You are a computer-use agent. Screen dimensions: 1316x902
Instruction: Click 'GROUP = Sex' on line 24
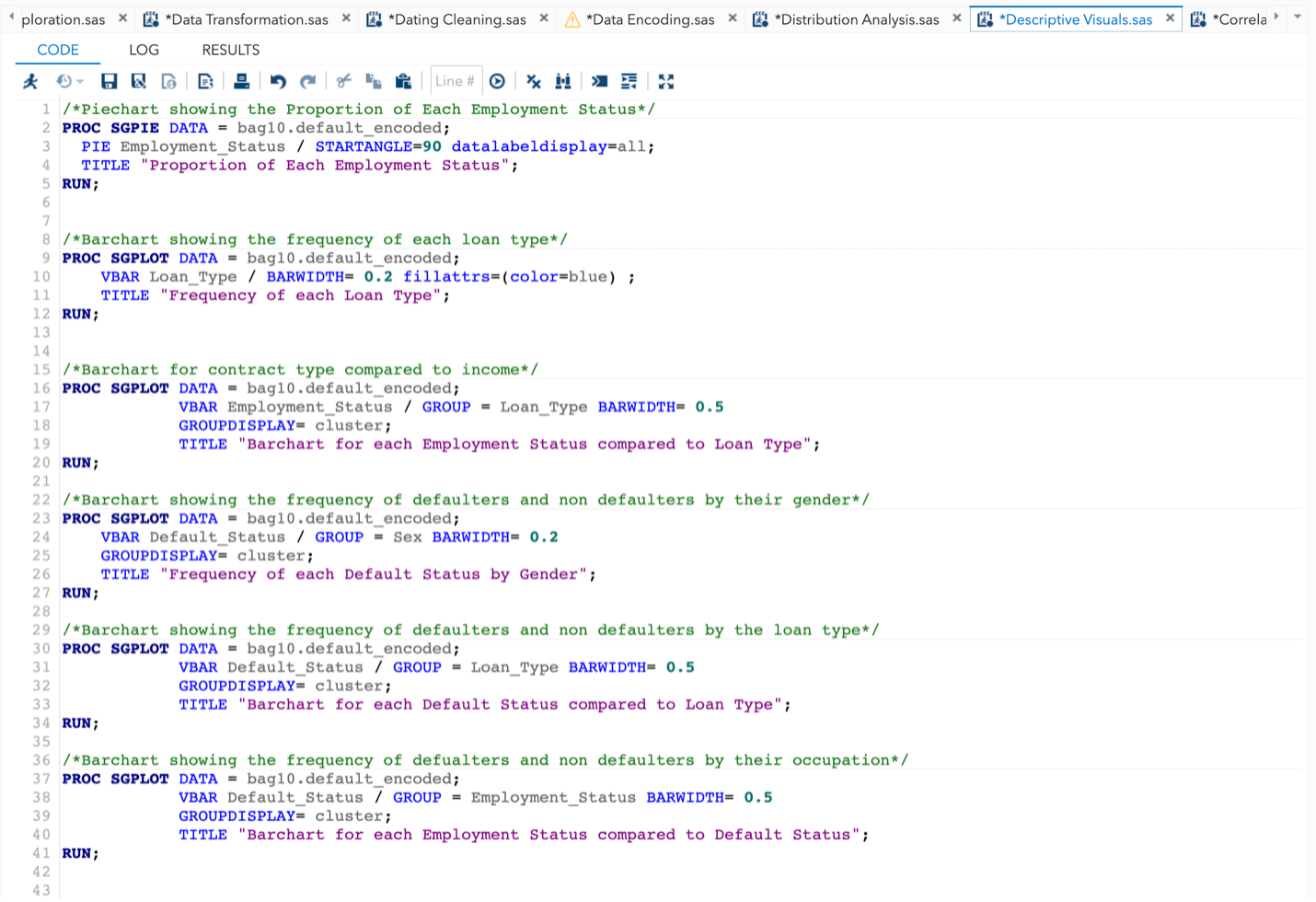[x=369, y=537]
